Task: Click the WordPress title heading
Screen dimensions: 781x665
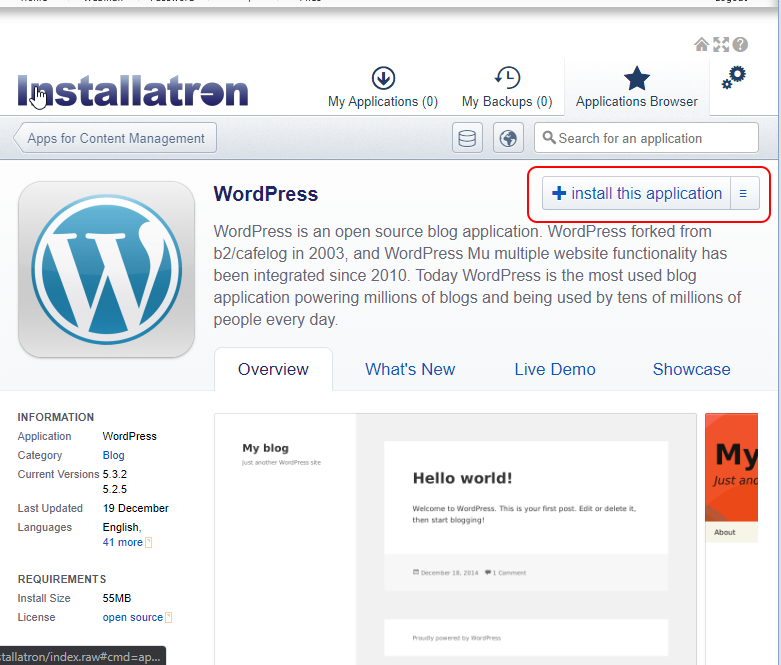Action: [265, 194]
